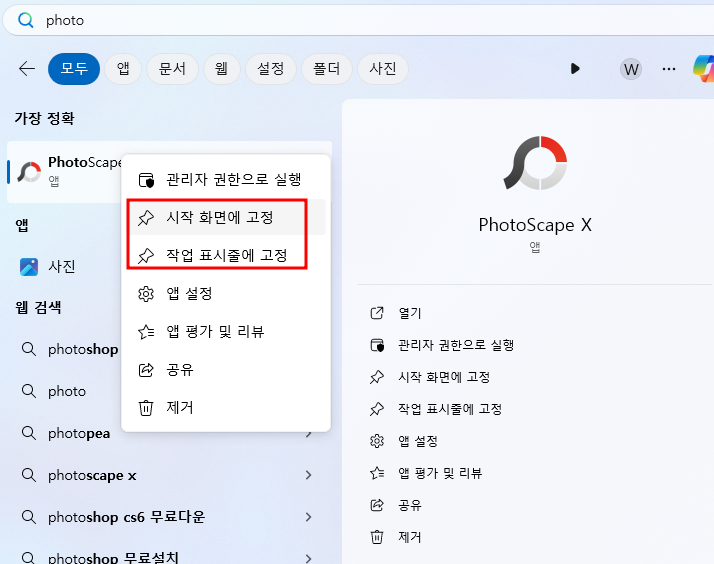Click the search box containing 'photo'
Image resolution: width=714 pixels, height=564 pixels.
tap(360, 20)
